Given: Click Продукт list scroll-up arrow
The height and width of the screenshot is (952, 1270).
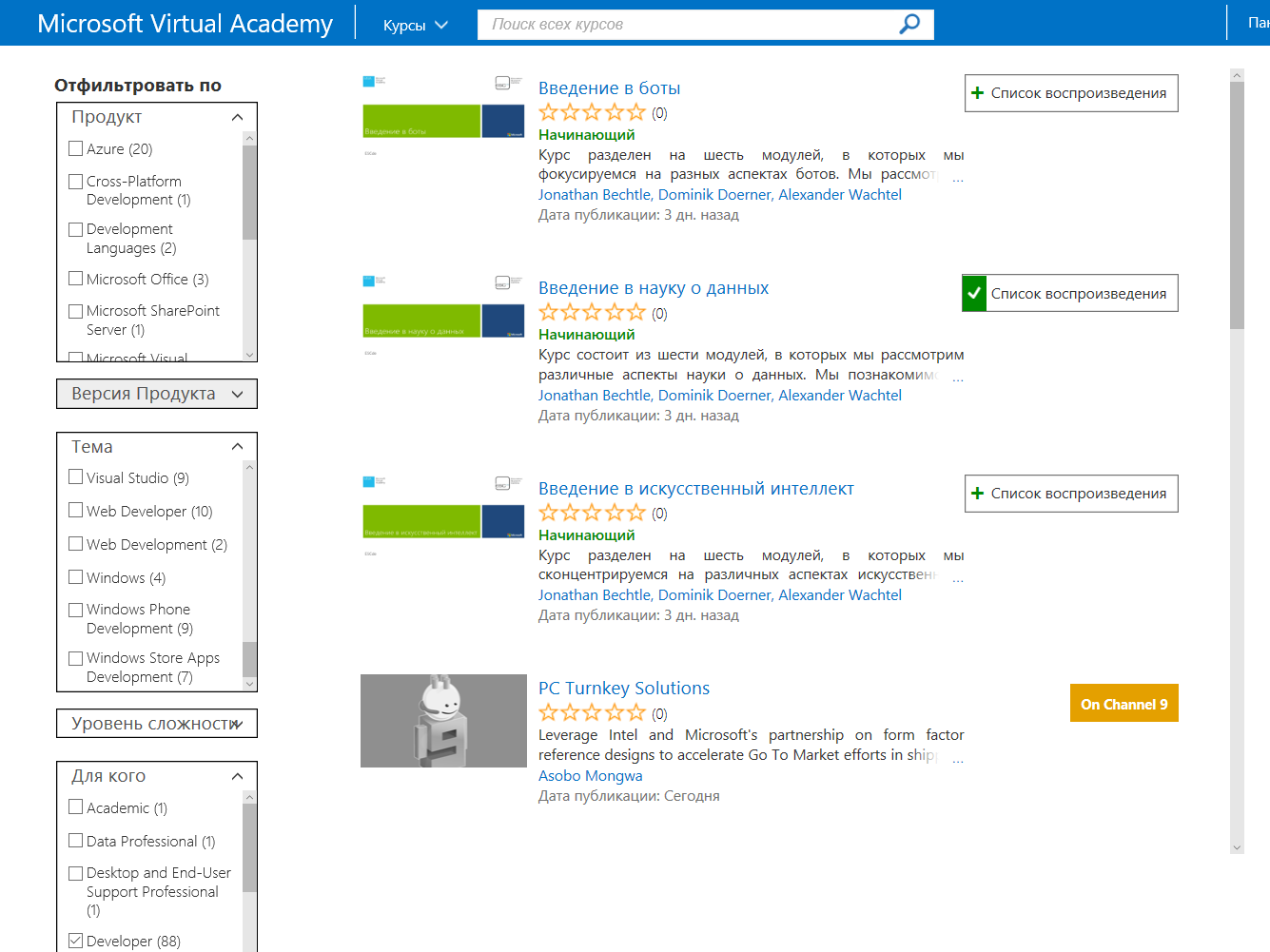Looking at the screenshot, I should (249, 138).
